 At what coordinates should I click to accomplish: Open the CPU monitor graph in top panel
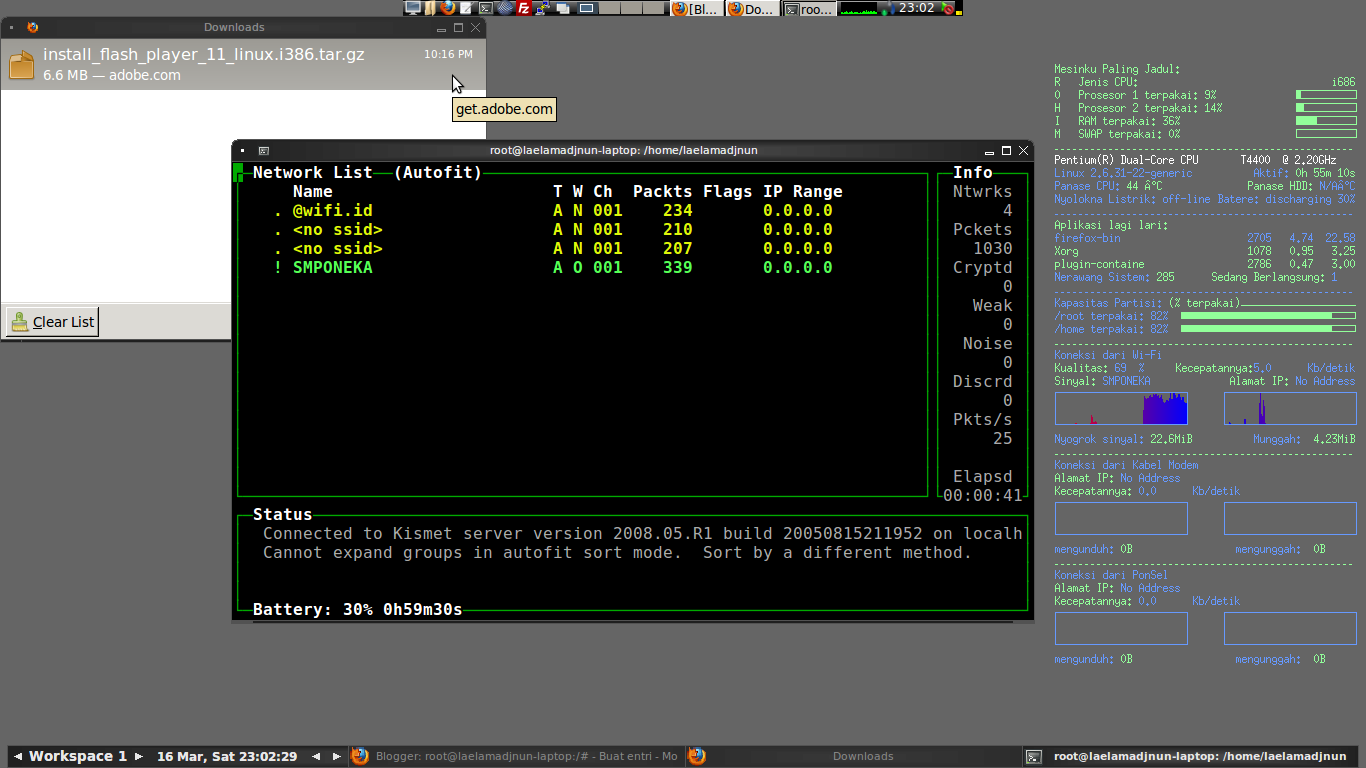click(858, 8)
